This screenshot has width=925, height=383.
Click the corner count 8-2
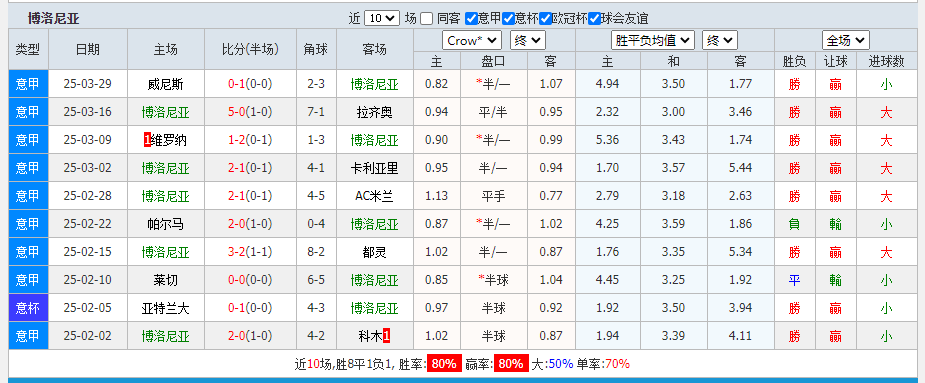316,253
